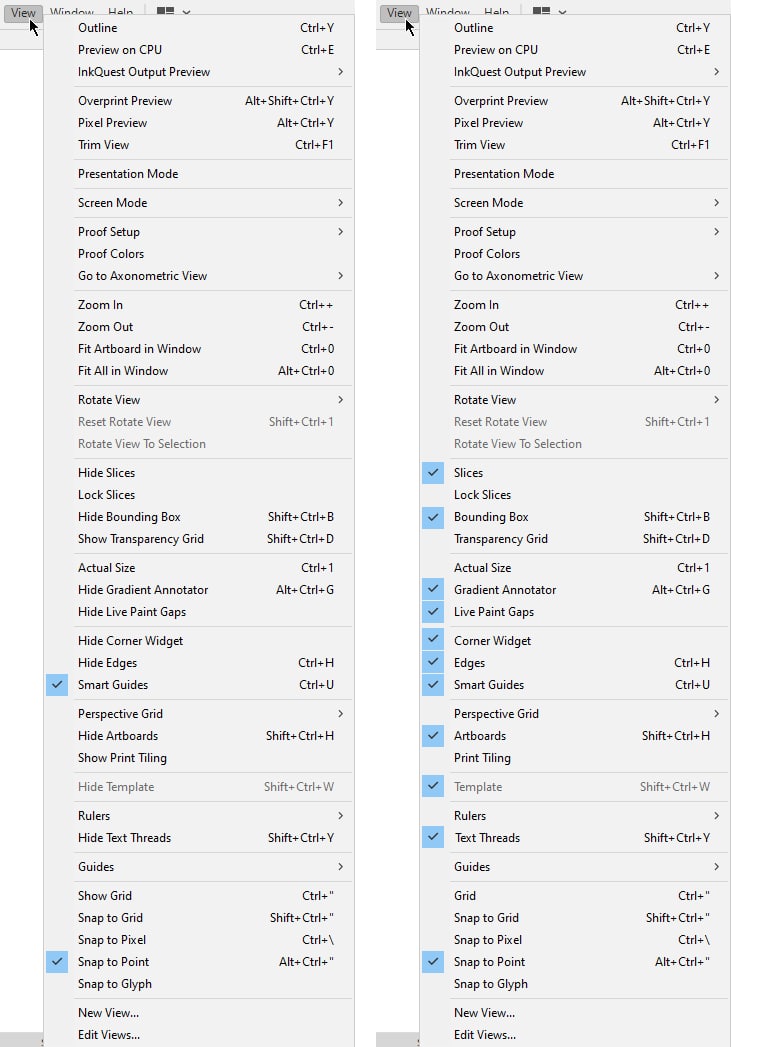This screenshot has width=766, height=1047.
Task: Toggle the checked Bounding Box item
Action: 433,517
